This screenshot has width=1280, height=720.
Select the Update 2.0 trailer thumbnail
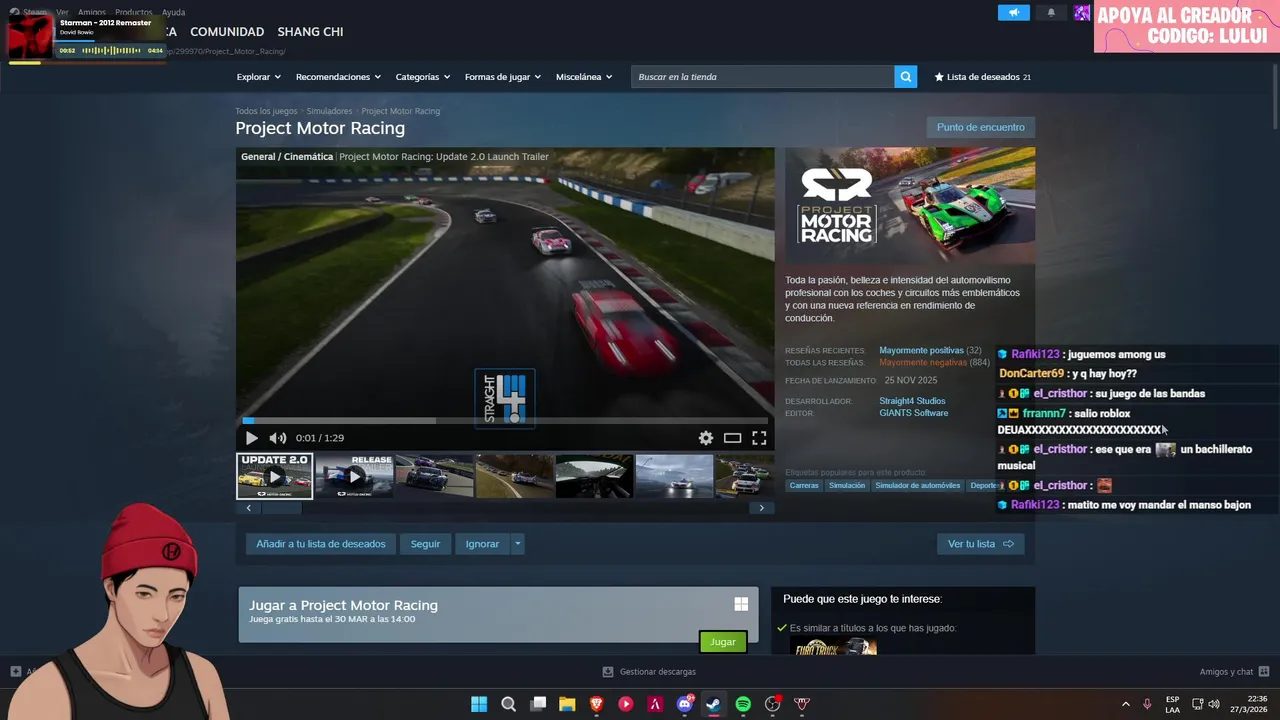tap(274, 476)
